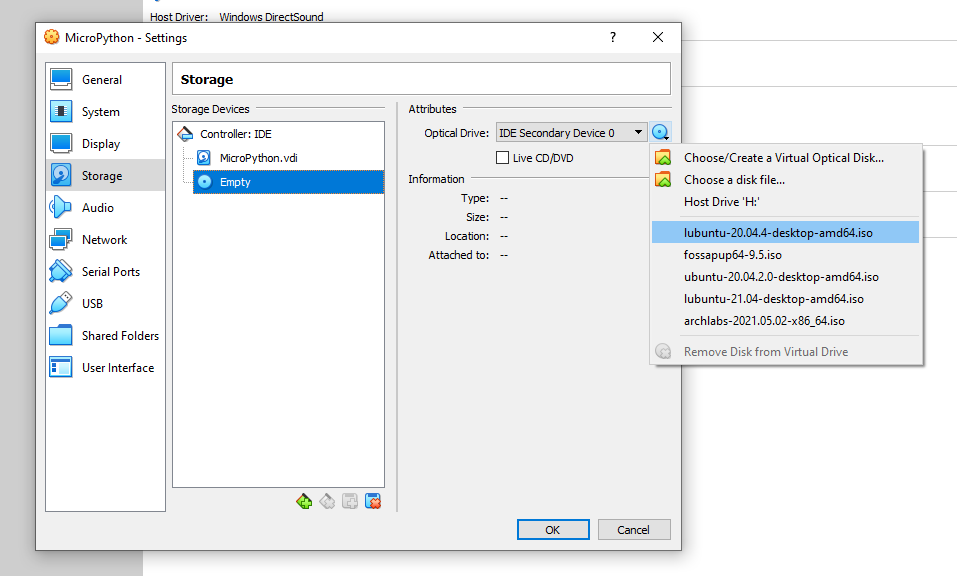Image resolution: width=957 pixels, height=576 pixels.
Task: Select the Storage settings category
Action: [105, 176]
